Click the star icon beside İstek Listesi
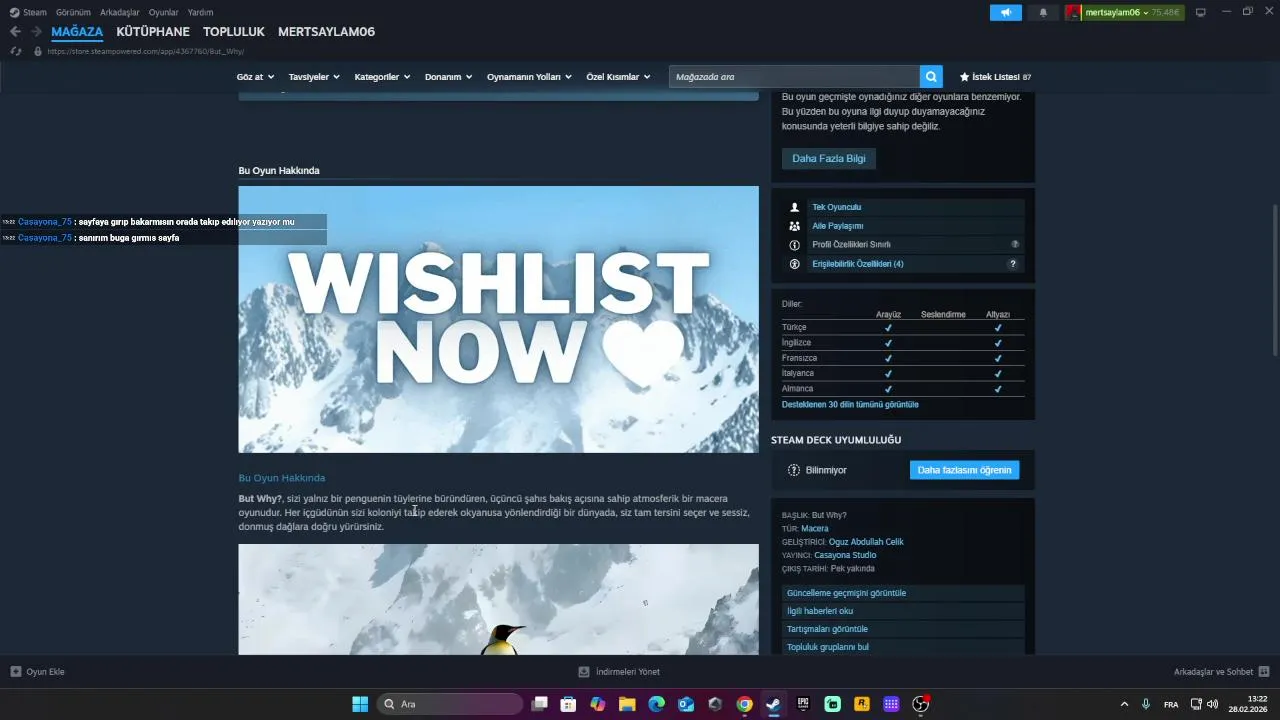This screenshot has width=1280, height=720. (x=965, y=77)
